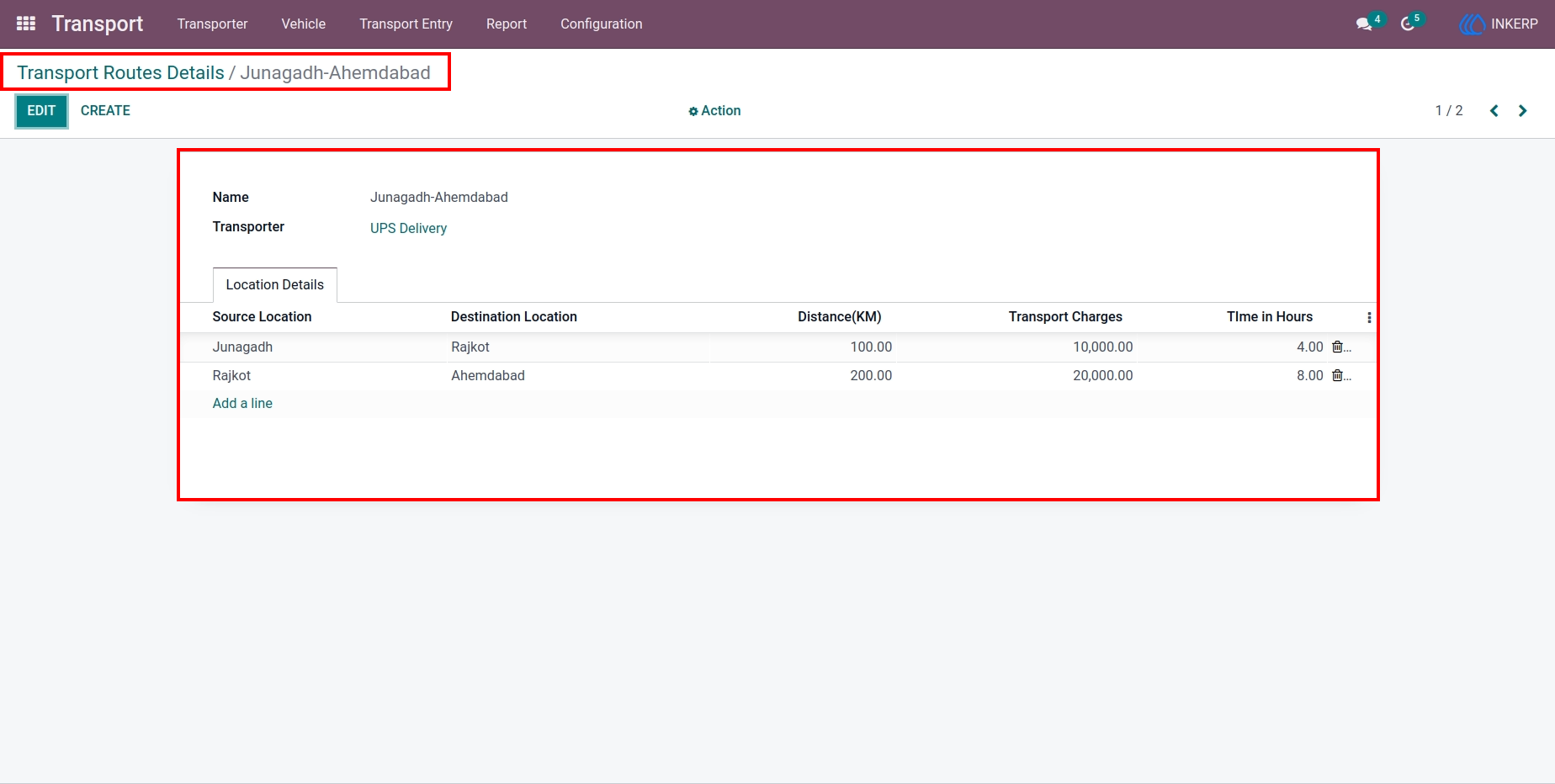Click the 4.00 time in hours value
The image size is (1555, 784).
[1310, 347]
